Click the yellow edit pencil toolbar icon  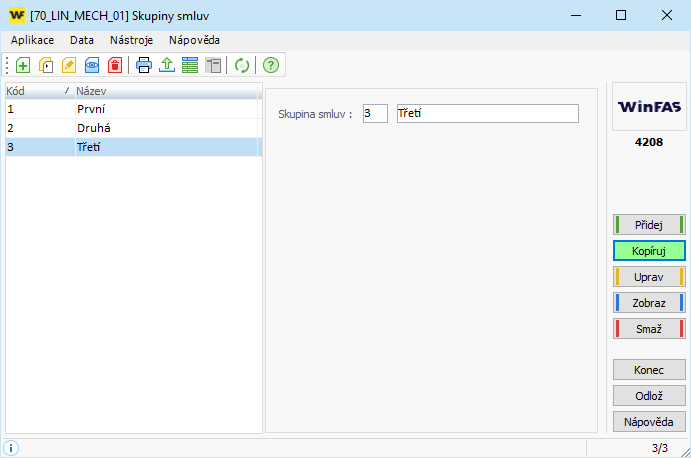(69, 65)
